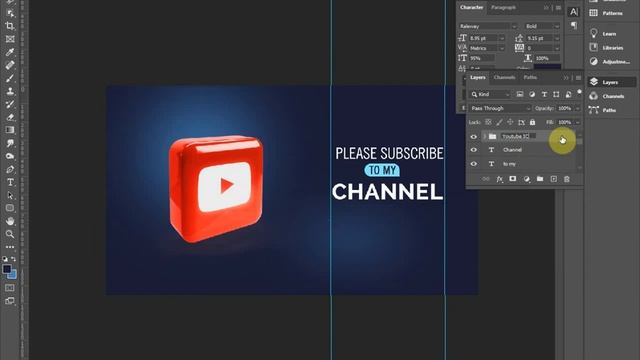The image size is (640, 360).
Task: Swap foreground and background colors
Action: tap(13, 259)
